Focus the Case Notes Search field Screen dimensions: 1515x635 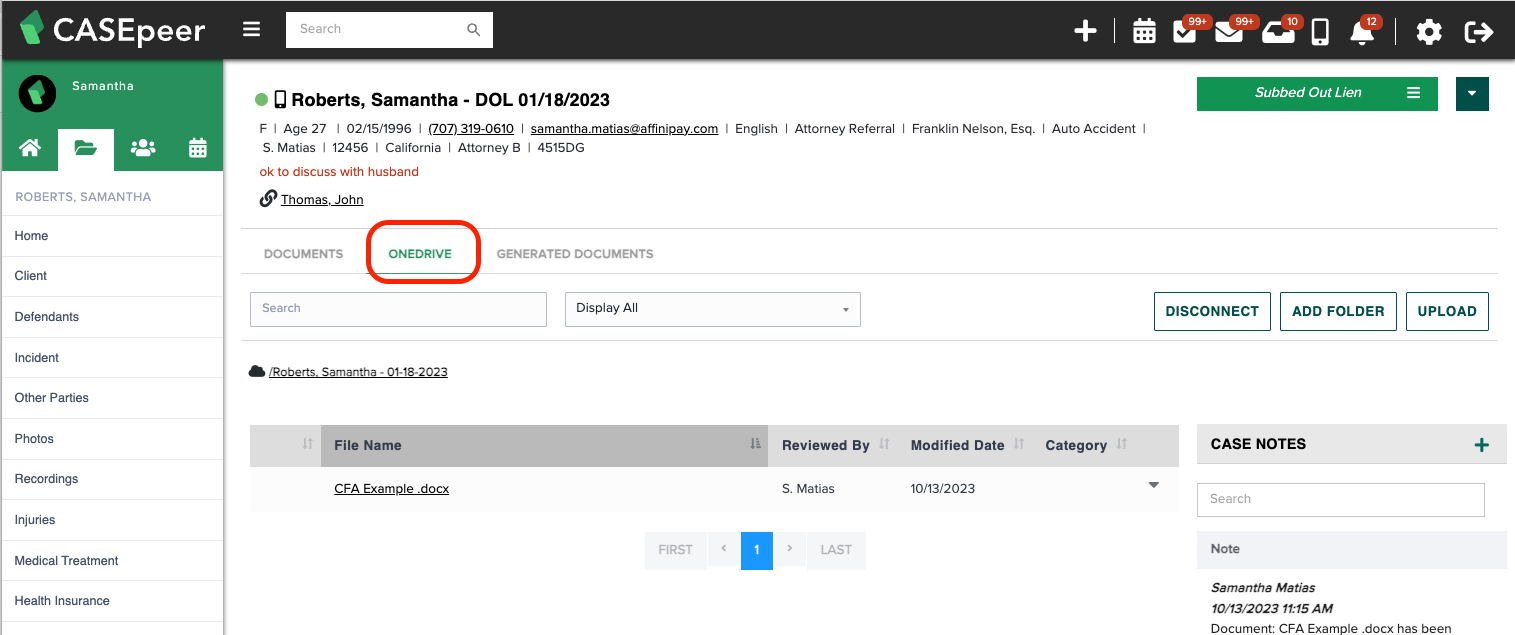(1340, 499)
